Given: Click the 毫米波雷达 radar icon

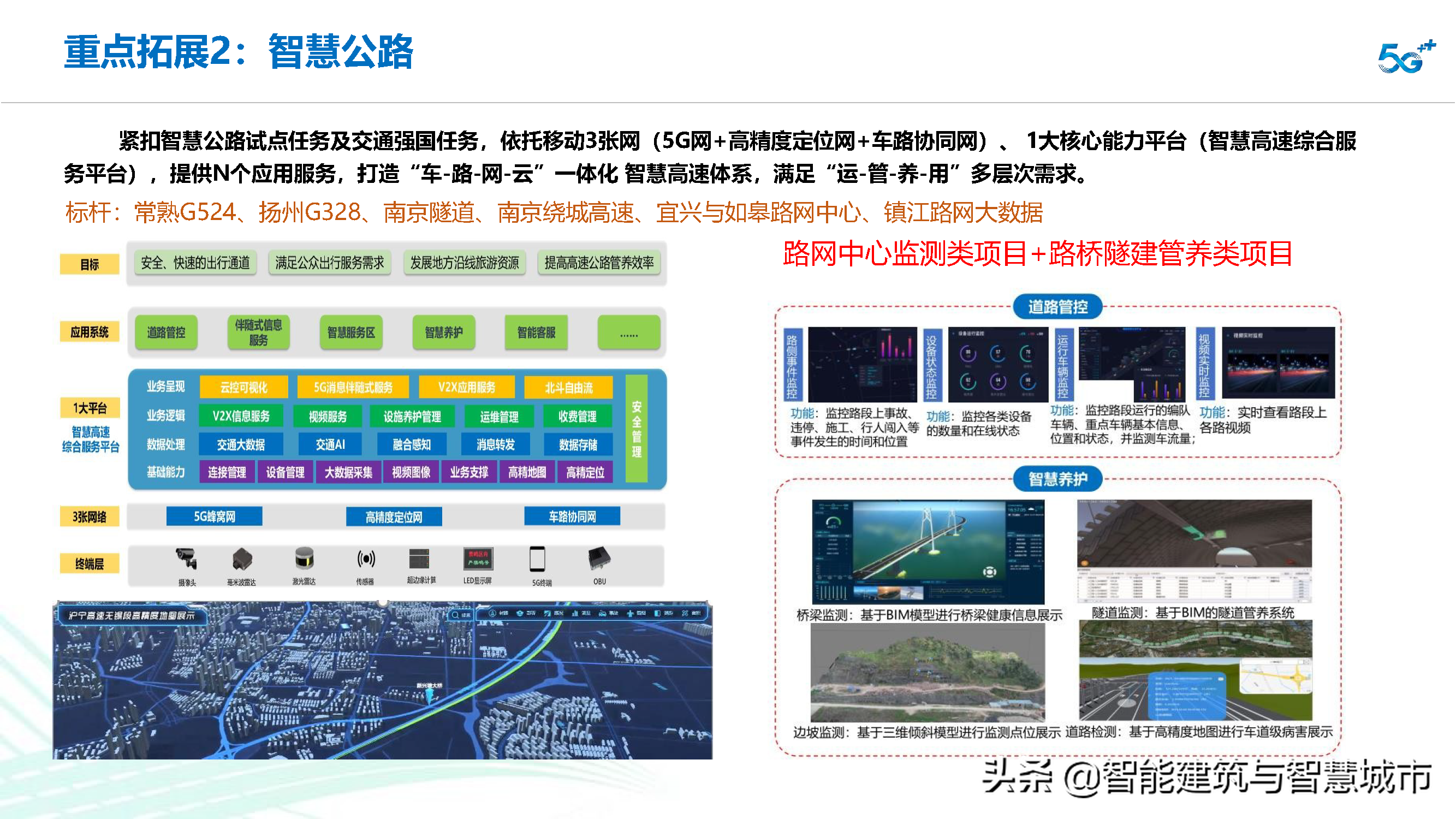Looking at the screenshot, I should point(242,559).
